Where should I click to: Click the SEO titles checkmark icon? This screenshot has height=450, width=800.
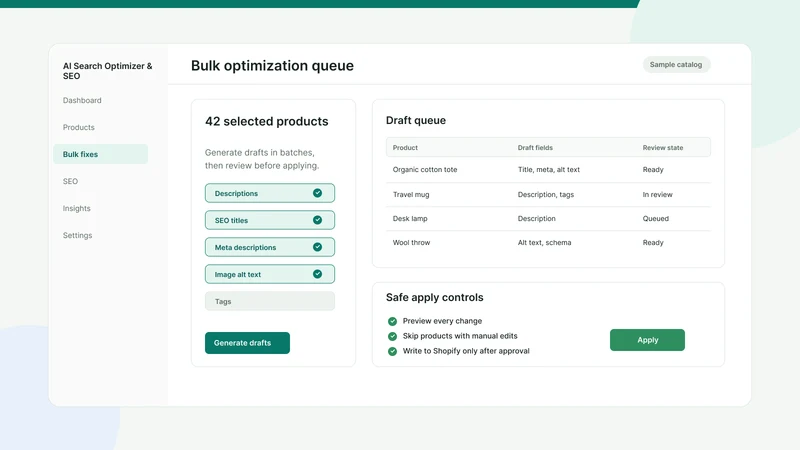pos(317,220)
